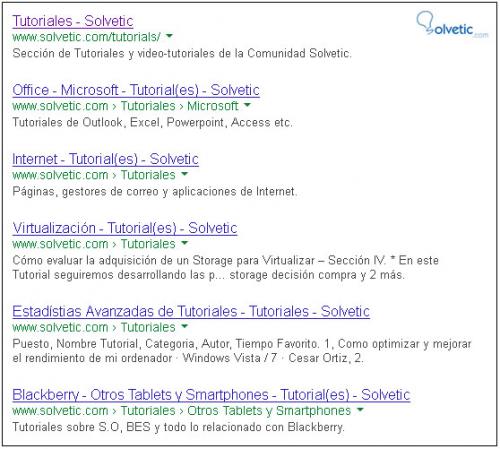Click the Solvetic.com logo
The image size is (500, 449).
click(452, 24)
